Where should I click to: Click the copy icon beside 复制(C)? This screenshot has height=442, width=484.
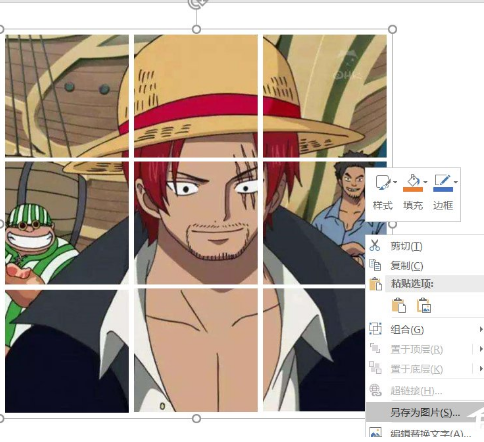[x=375, y=265]
